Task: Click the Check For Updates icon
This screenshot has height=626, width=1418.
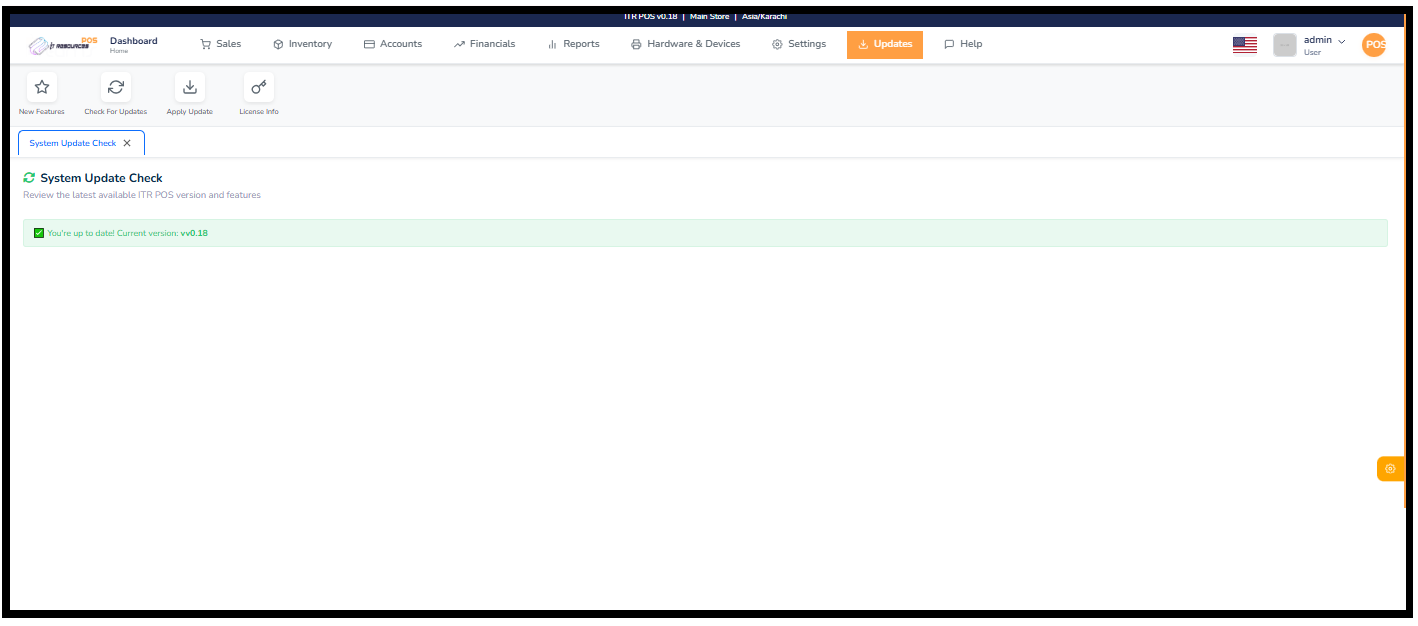Action: [x=115, y=87]
